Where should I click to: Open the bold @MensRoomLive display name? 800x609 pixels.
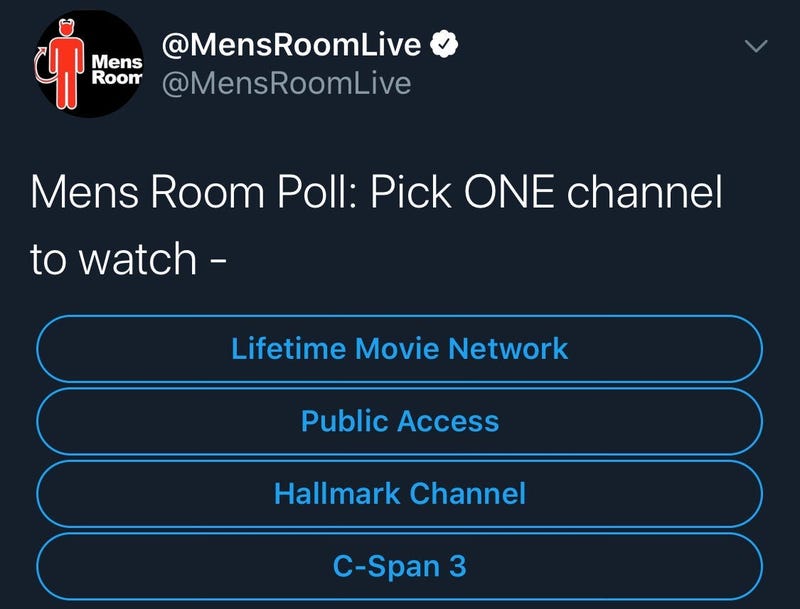point(291,44)
